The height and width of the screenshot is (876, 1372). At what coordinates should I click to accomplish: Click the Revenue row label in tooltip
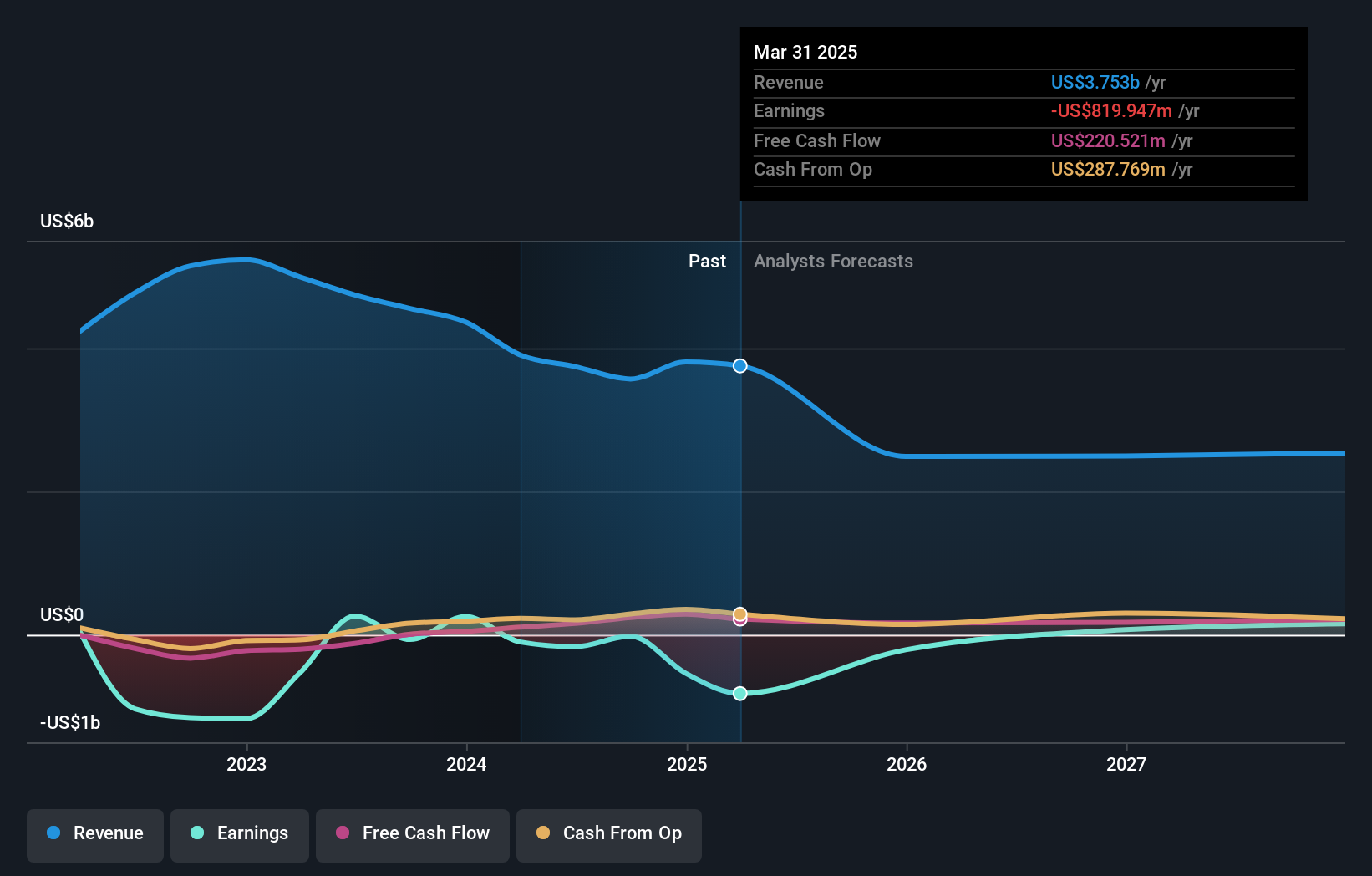click(x=788, y=82)
